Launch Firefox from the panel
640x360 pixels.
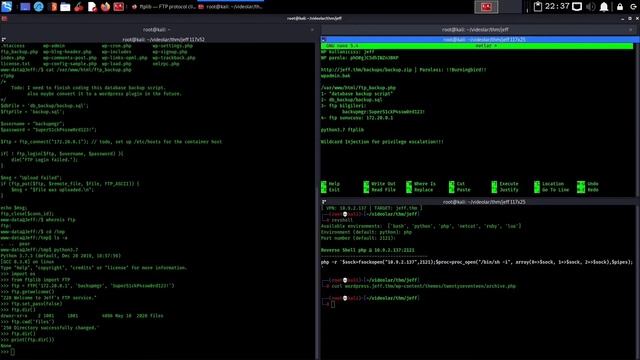[x=105, y=7]
